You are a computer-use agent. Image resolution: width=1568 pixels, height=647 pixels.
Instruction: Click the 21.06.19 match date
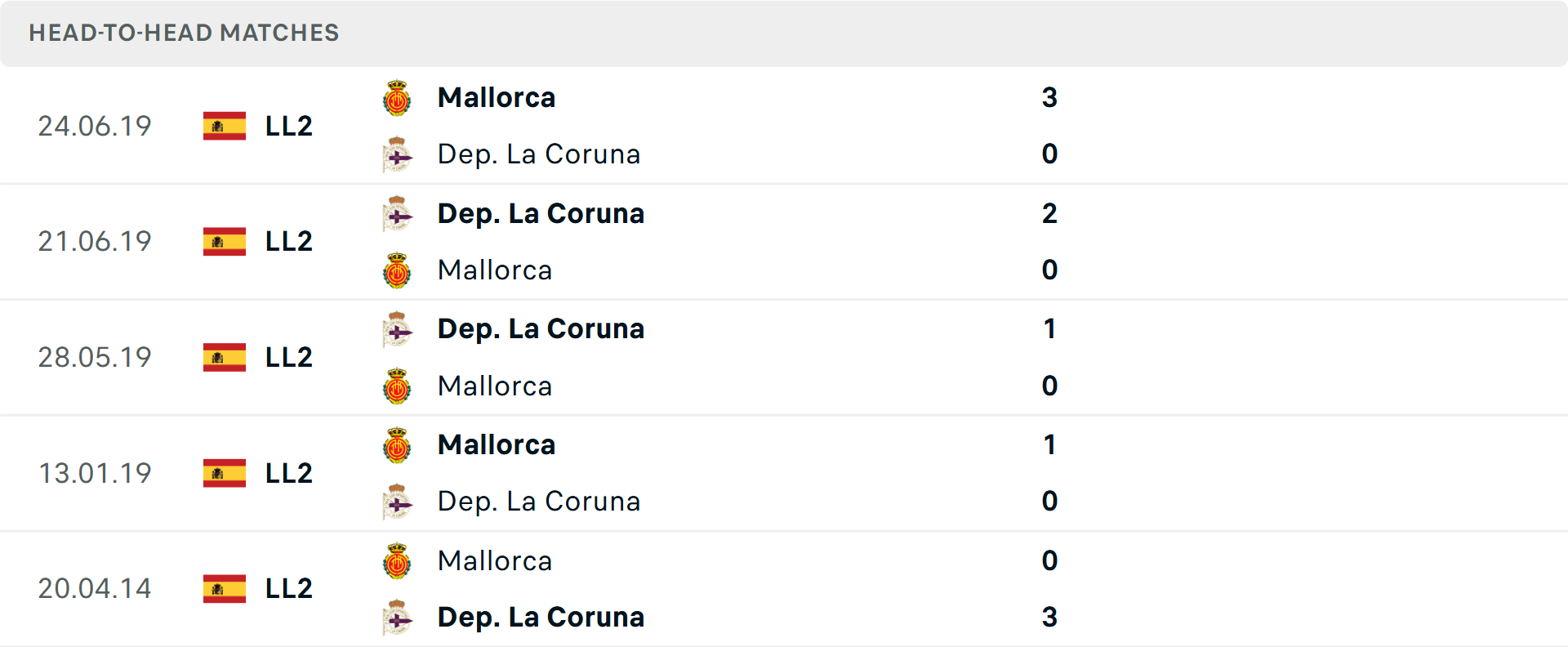95,242
